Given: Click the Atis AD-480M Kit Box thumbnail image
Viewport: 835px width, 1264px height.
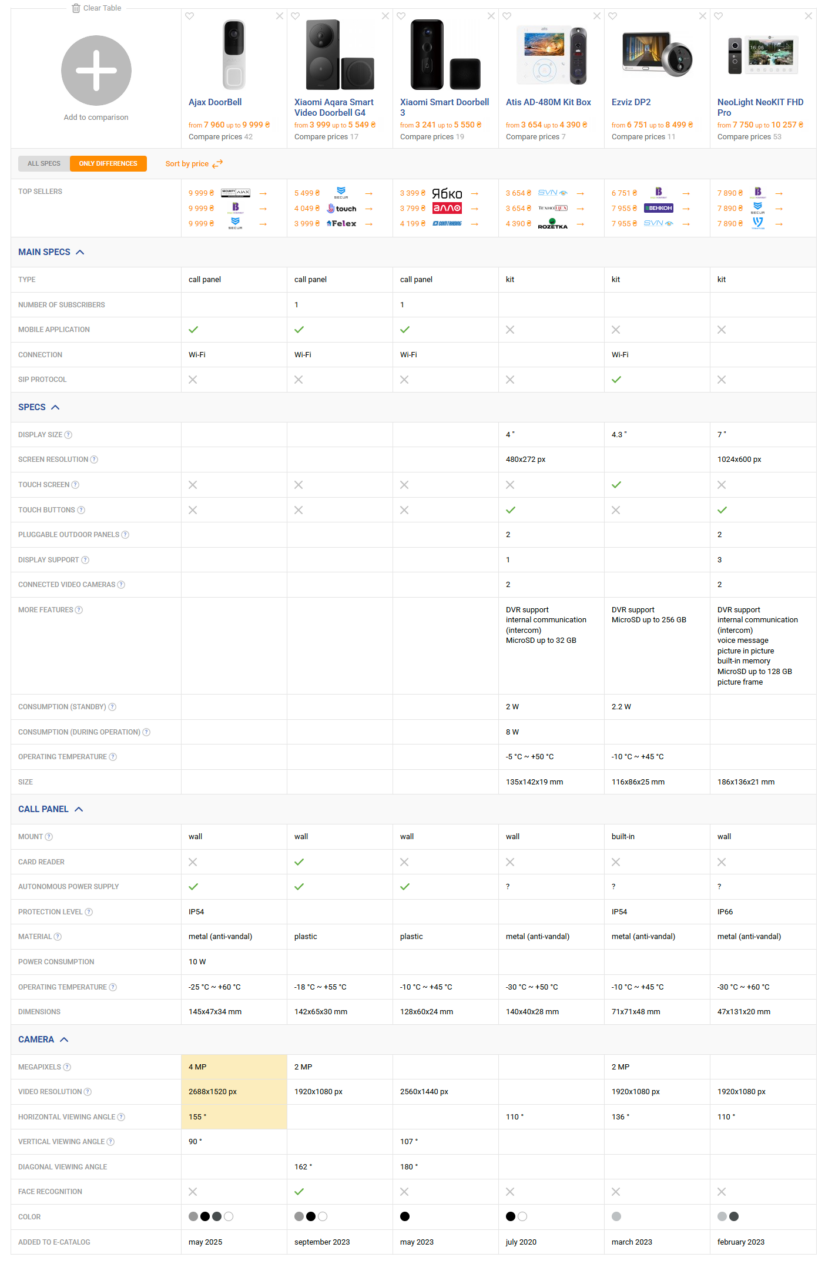Looking at the screenshot, I should 551,56.
